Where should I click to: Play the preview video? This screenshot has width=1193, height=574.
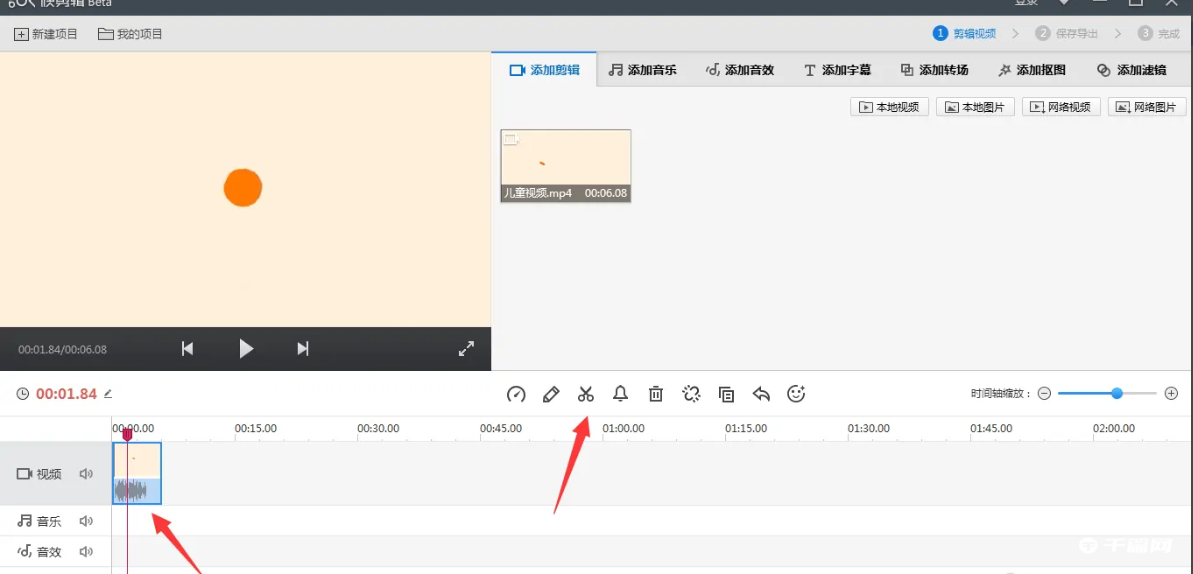coord(246,349)
